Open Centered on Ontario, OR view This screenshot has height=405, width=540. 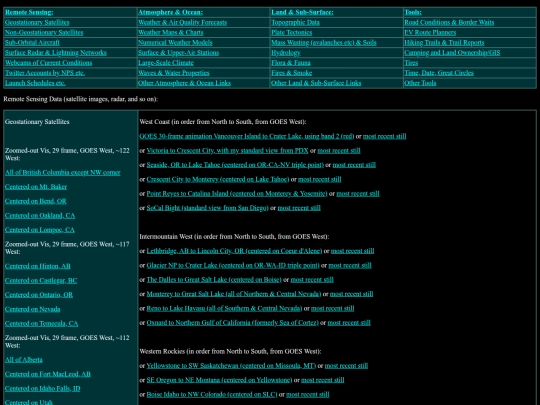(x=39, y=295)
